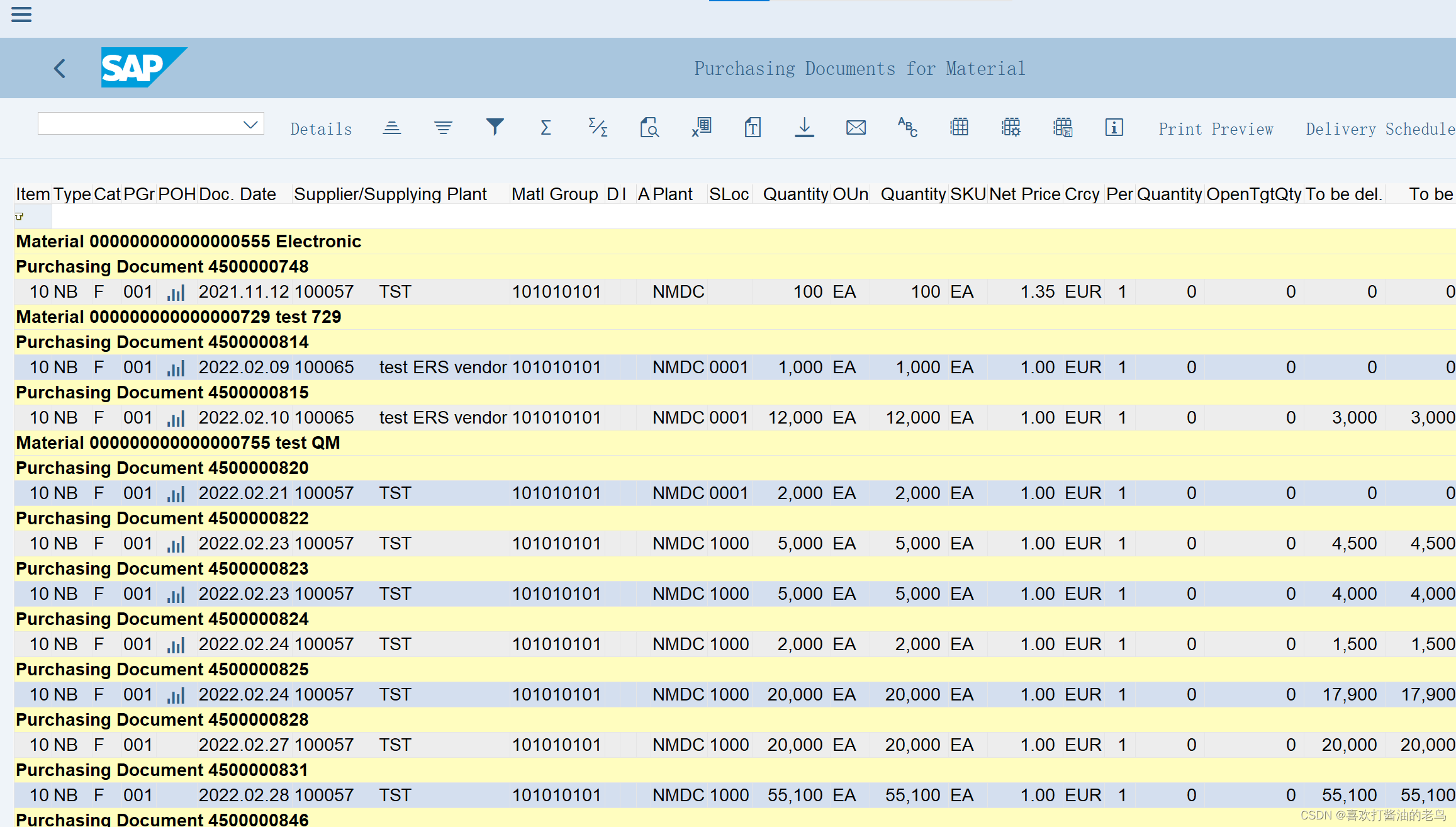The width and height of the screenshot is (1456, 827).
Task: Click the subtotals icon
Action: [x=597, y=128]
